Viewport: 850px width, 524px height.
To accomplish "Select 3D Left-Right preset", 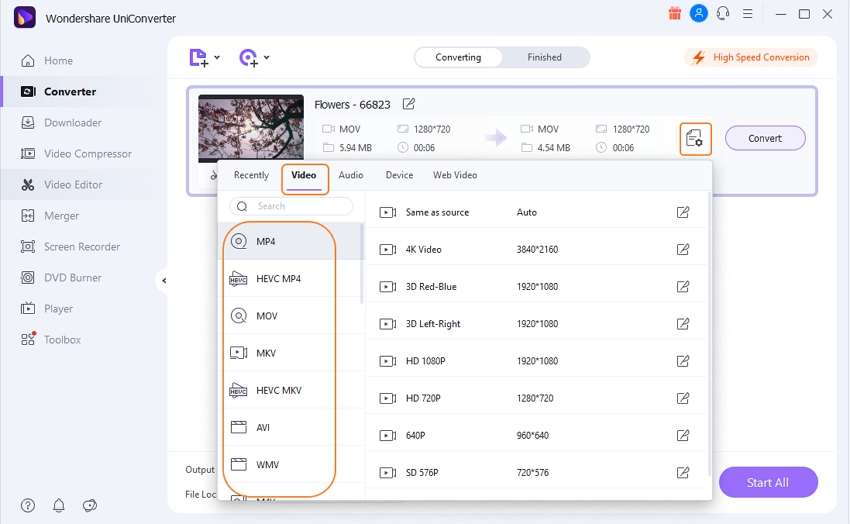I will (537, 324).
